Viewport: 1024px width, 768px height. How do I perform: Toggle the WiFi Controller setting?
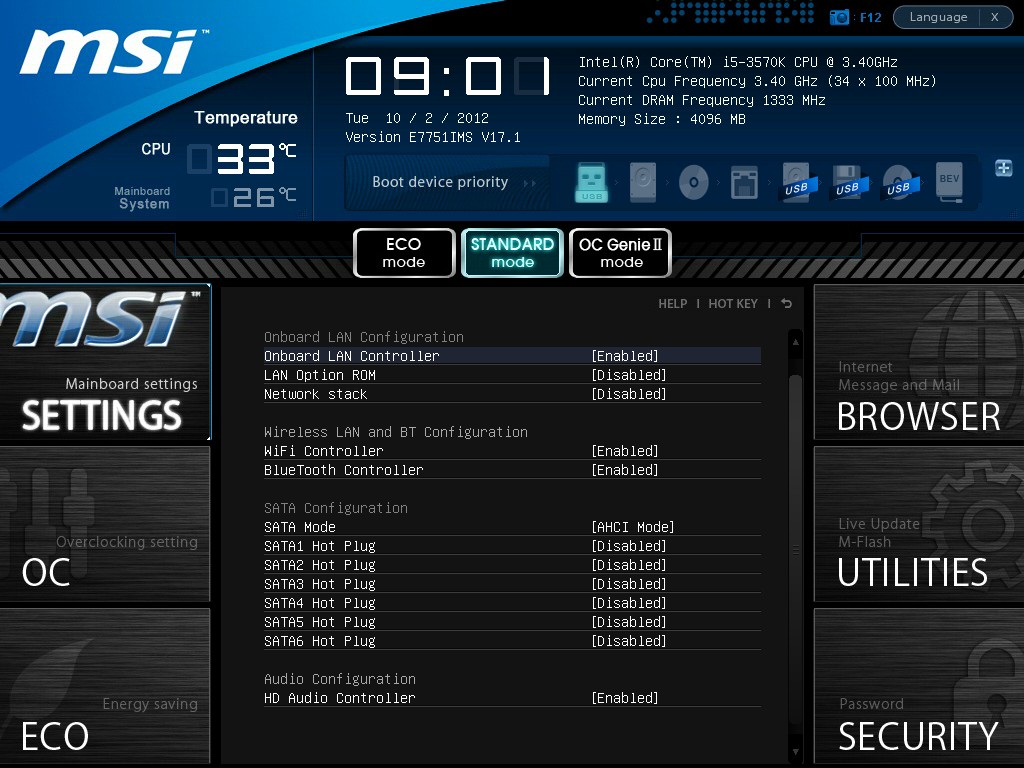coord(625,451)
